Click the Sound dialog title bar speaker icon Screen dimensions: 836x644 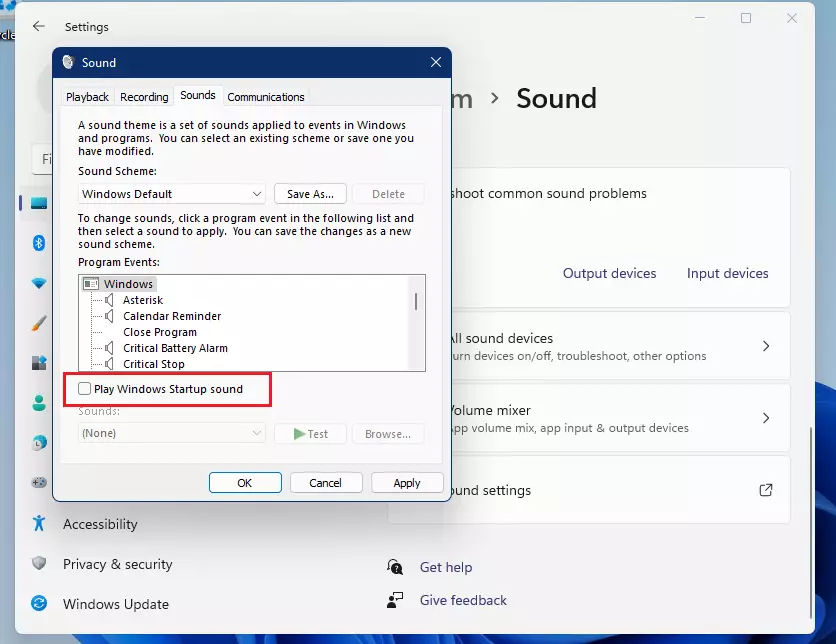click(x=68, y=62)
